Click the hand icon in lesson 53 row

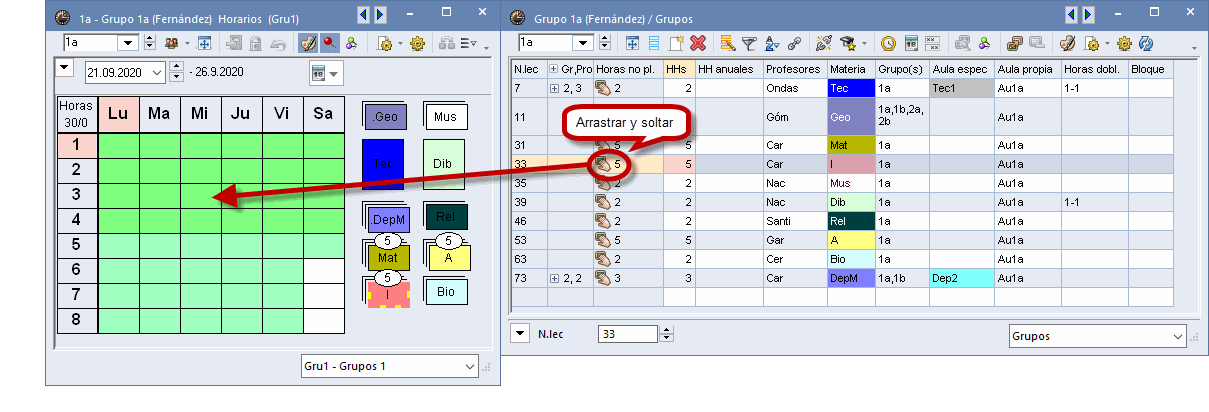(603, 240)
